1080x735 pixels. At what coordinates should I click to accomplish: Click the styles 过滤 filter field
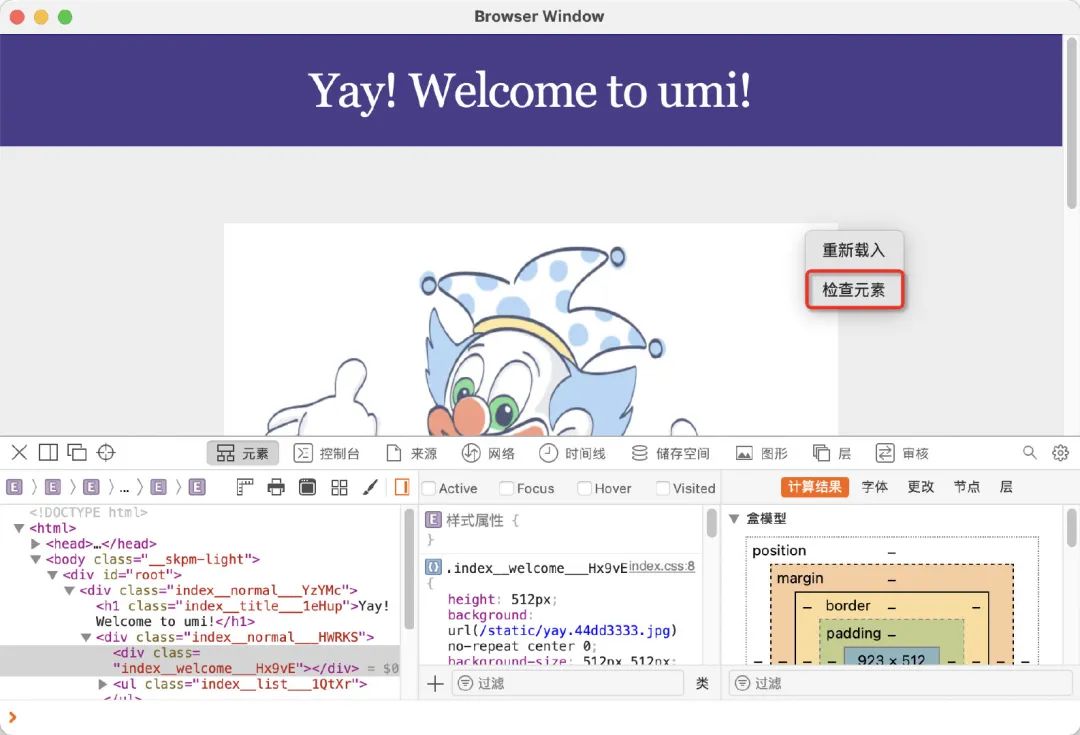click(x=568, y=683)
